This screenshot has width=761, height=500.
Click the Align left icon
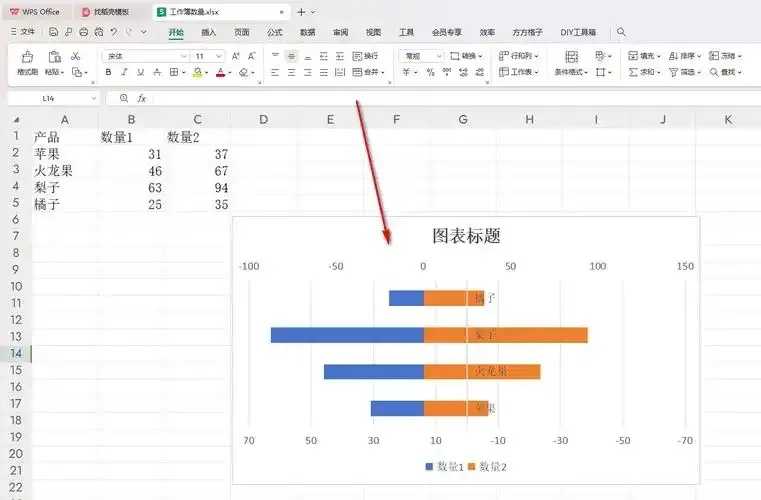click(275, 72)
